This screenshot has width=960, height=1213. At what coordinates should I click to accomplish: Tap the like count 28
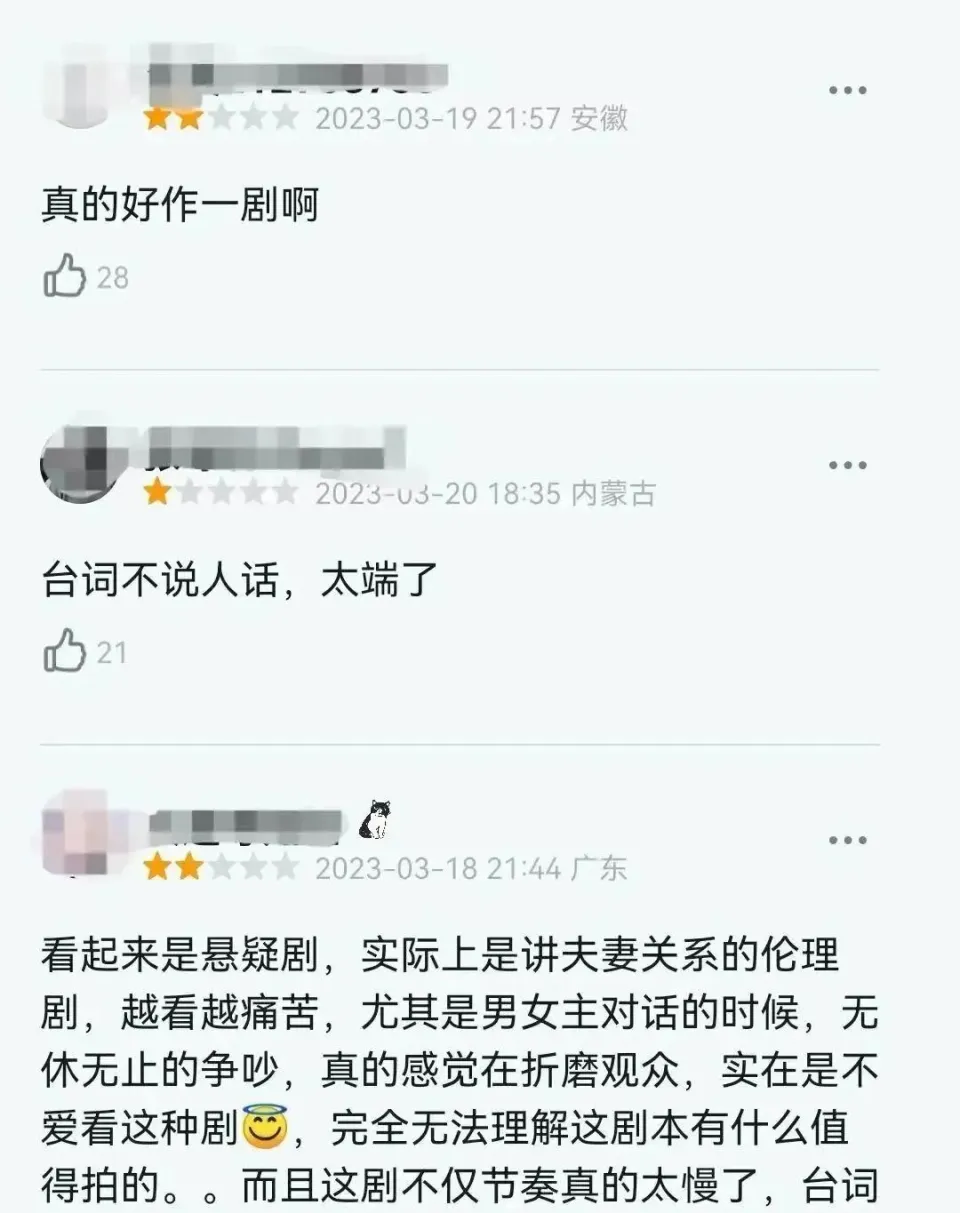(x=113, y=277)
